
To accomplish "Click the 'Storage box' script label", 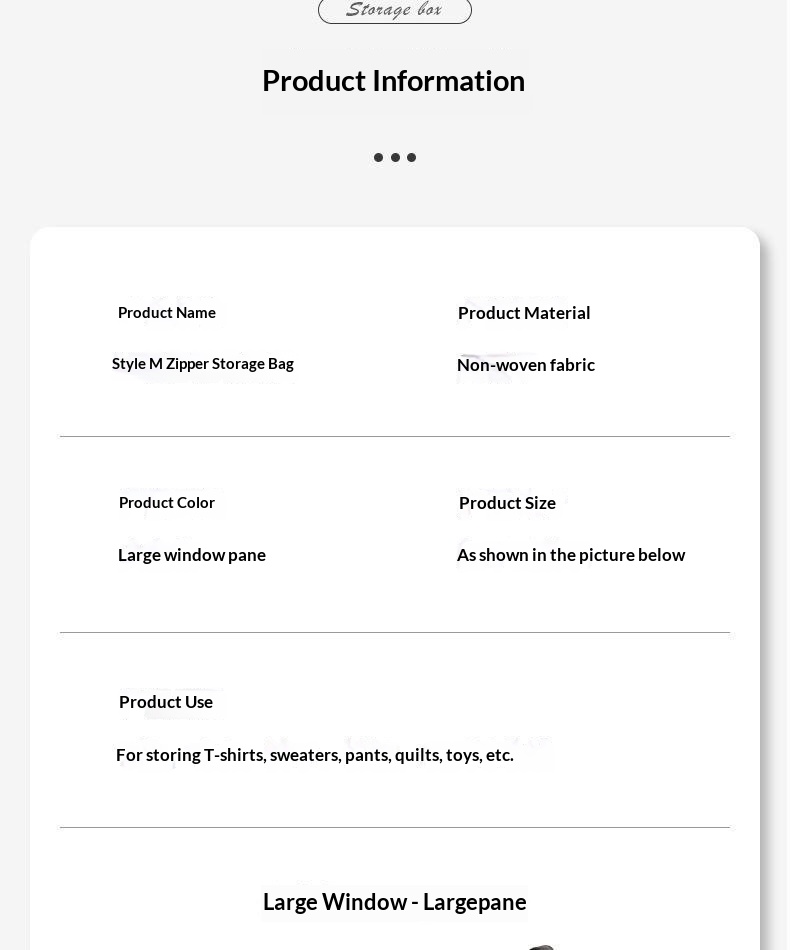I will coord(394,10).
